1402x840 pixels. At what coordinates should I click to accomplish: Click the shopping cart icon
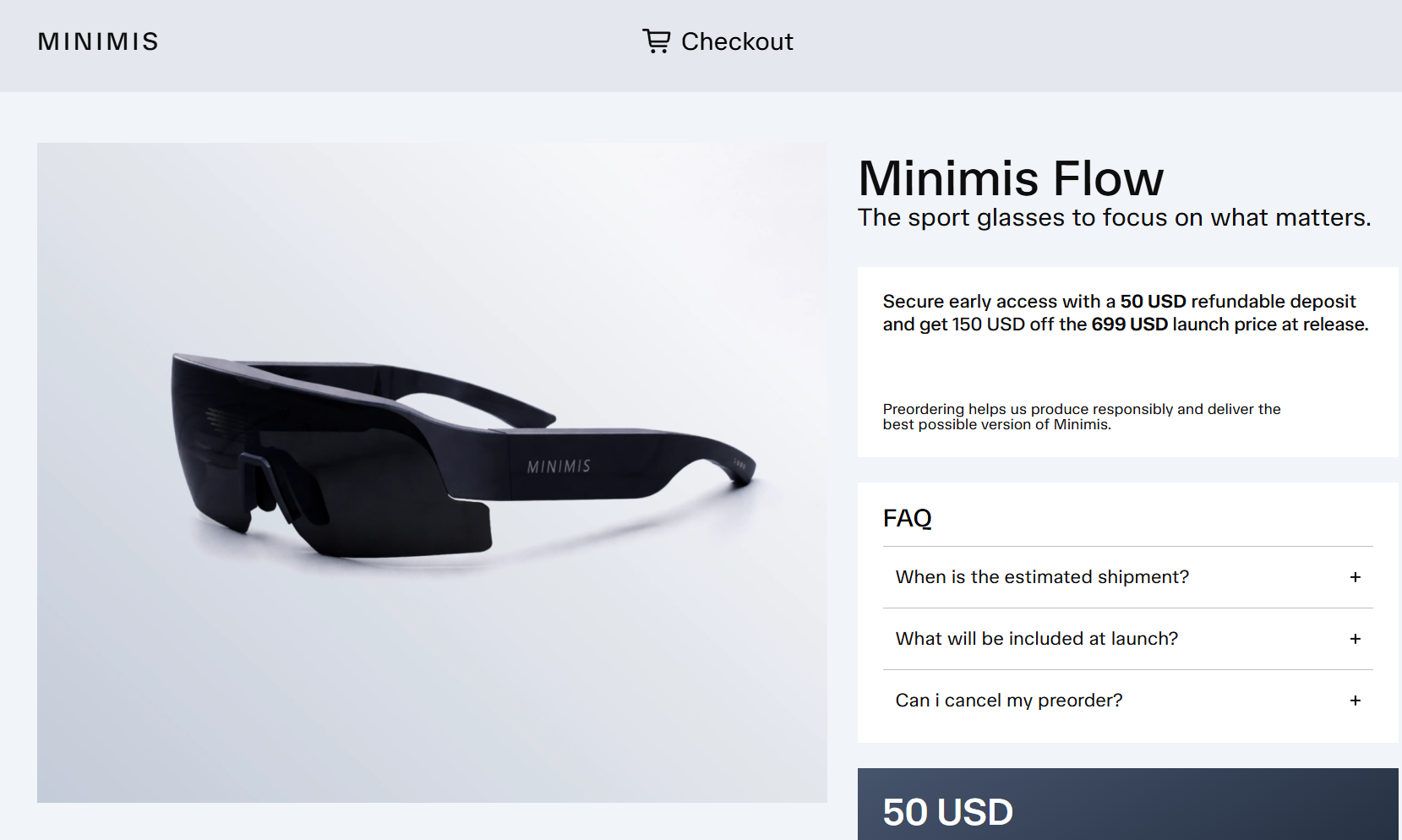coord(656,41)
